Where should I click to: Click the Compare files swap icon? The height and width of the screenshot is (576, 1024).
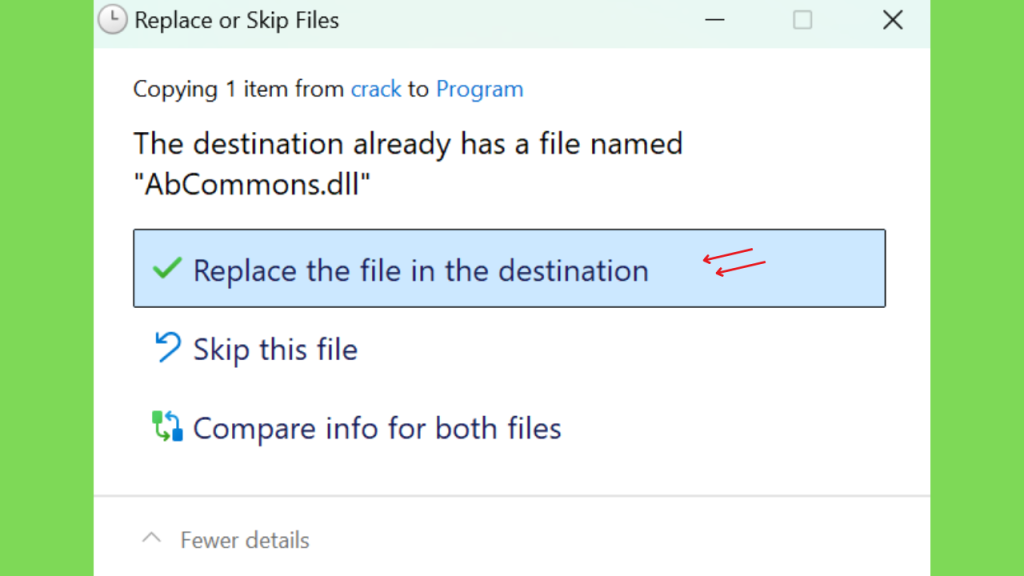167,426
